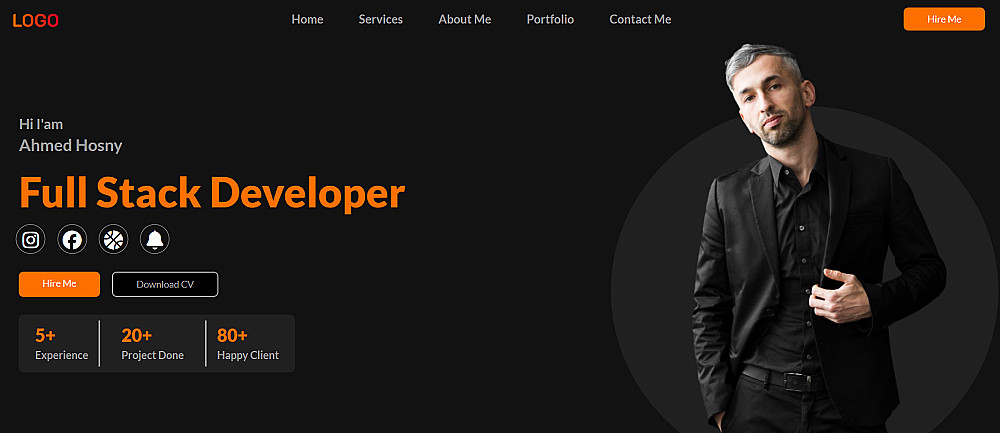Click the Full Stack Developer heading
Image resolution: width=1000 pixels, height=433 pixels.
212,193
